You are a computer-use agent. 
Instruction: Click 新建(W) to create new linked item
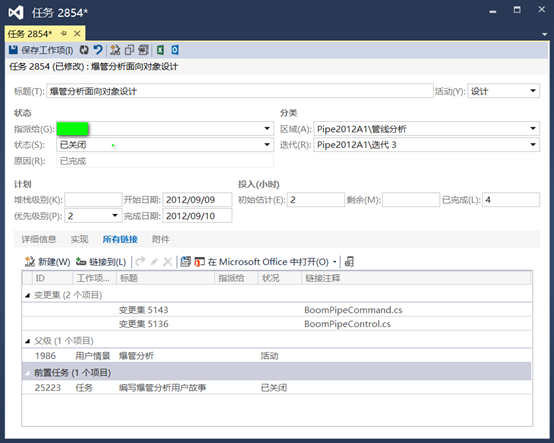coord(47,262)
